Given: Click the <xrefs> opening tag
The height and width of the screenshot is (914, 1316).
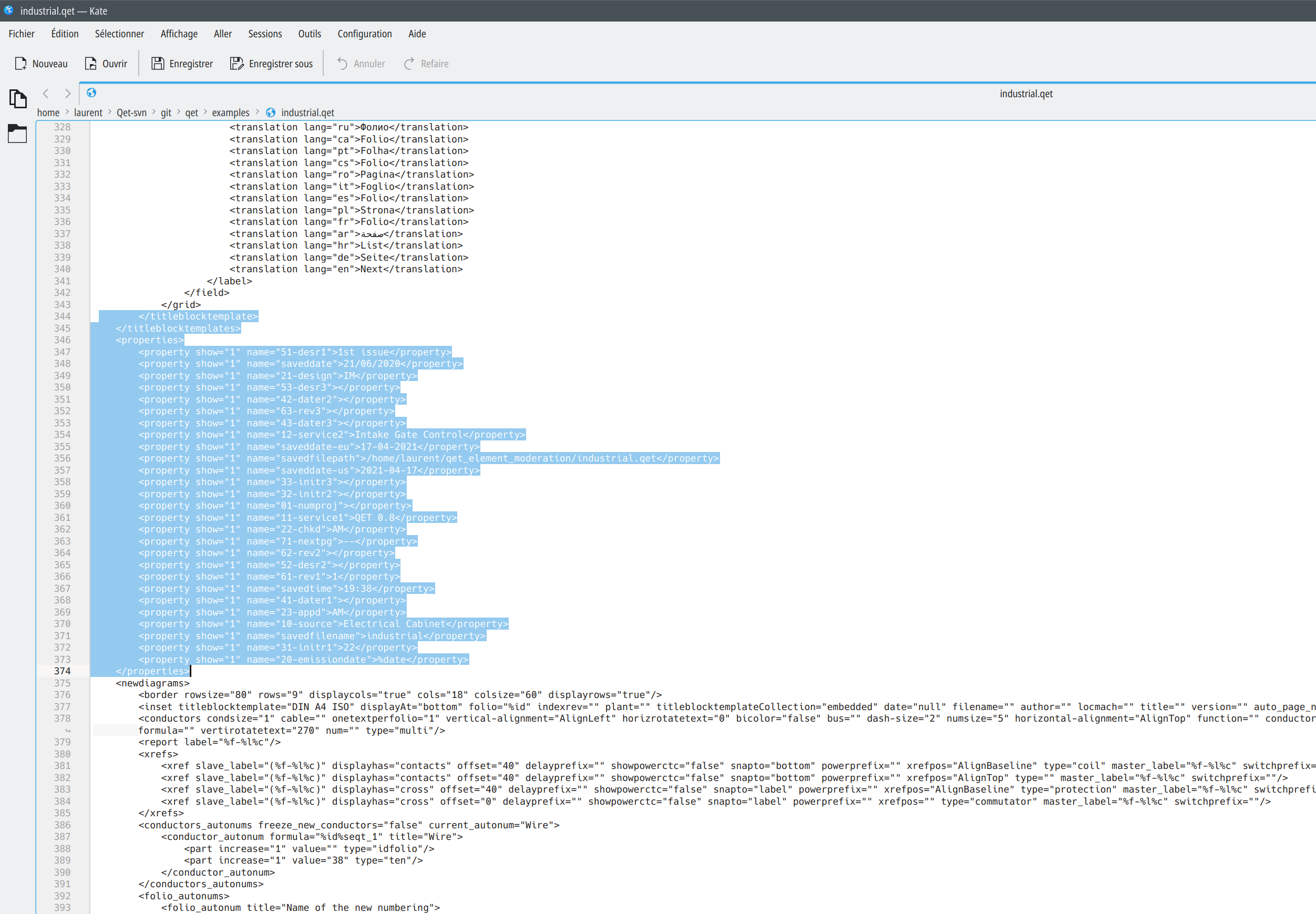Looking at the screenshot, I should [x=158, y=754].
